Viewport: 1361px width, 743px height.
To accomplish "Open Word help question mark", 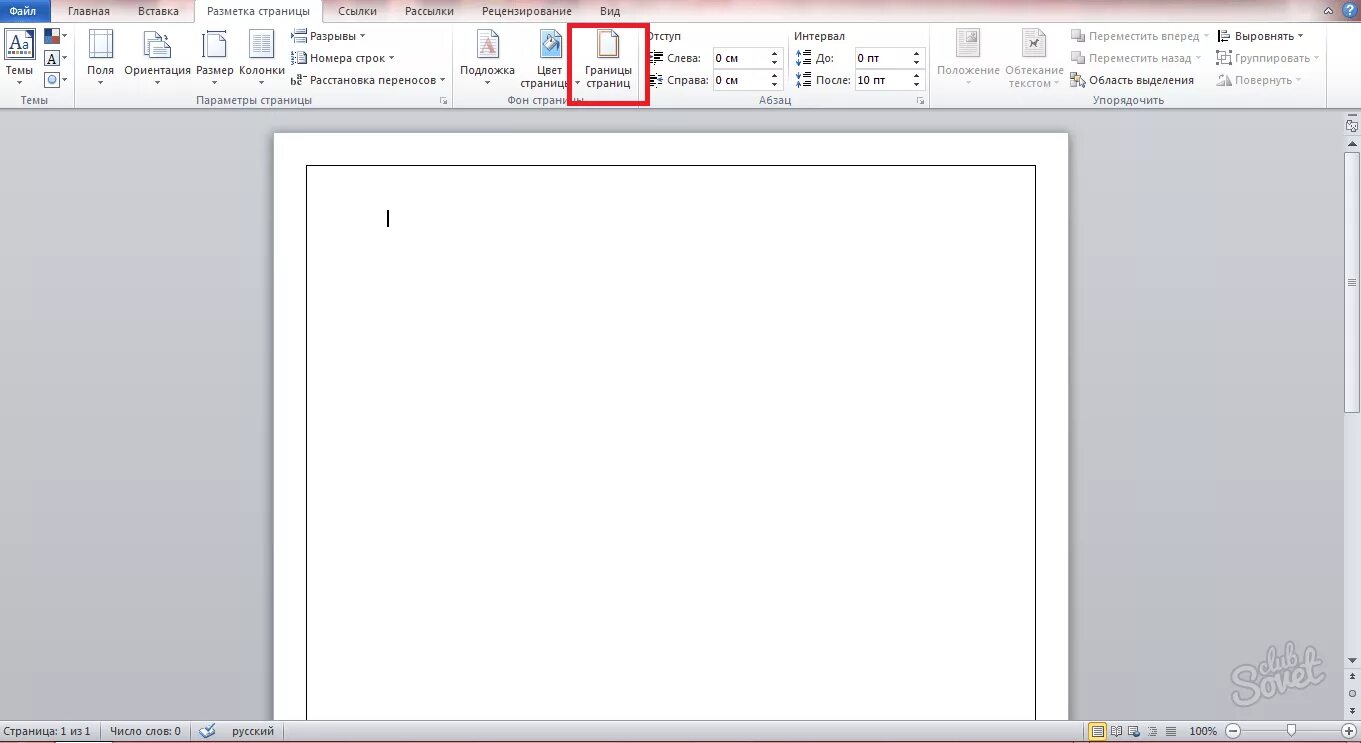I will [1349, 10].
